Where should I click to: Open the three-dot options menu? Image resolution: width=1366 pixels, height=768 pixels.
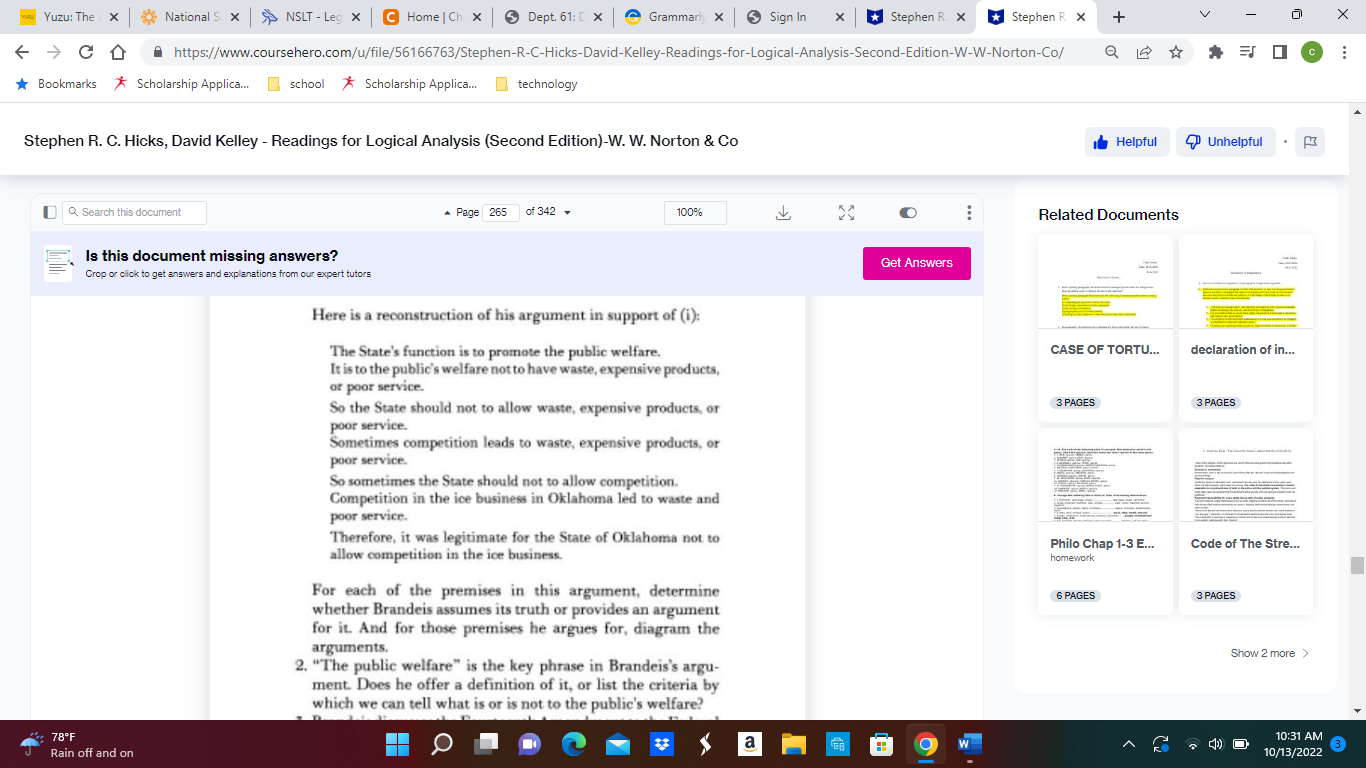(967, 212)
